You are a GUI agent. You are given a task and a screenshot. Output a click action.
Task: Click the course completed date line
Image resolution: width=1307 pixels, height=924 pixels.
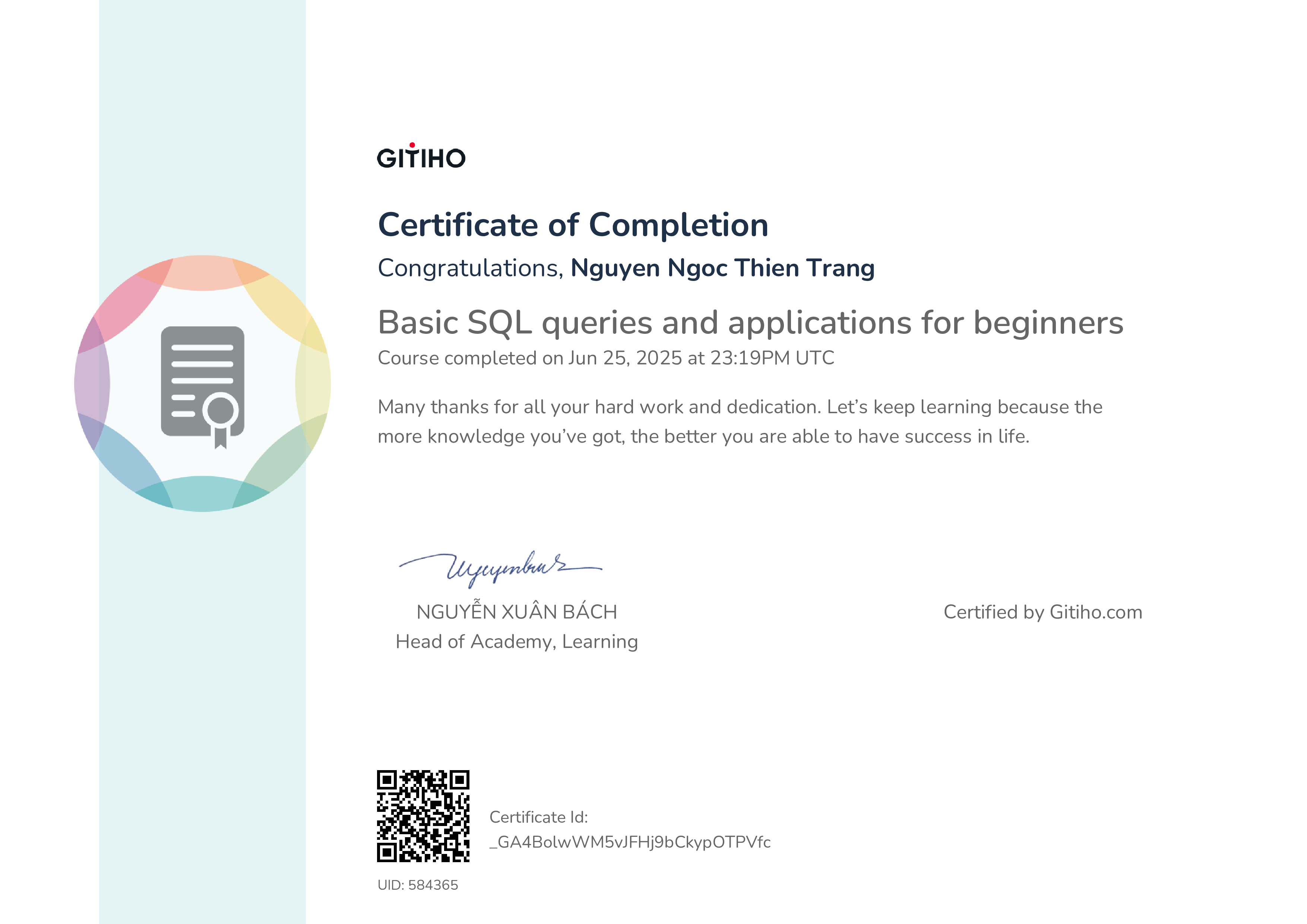606,358
